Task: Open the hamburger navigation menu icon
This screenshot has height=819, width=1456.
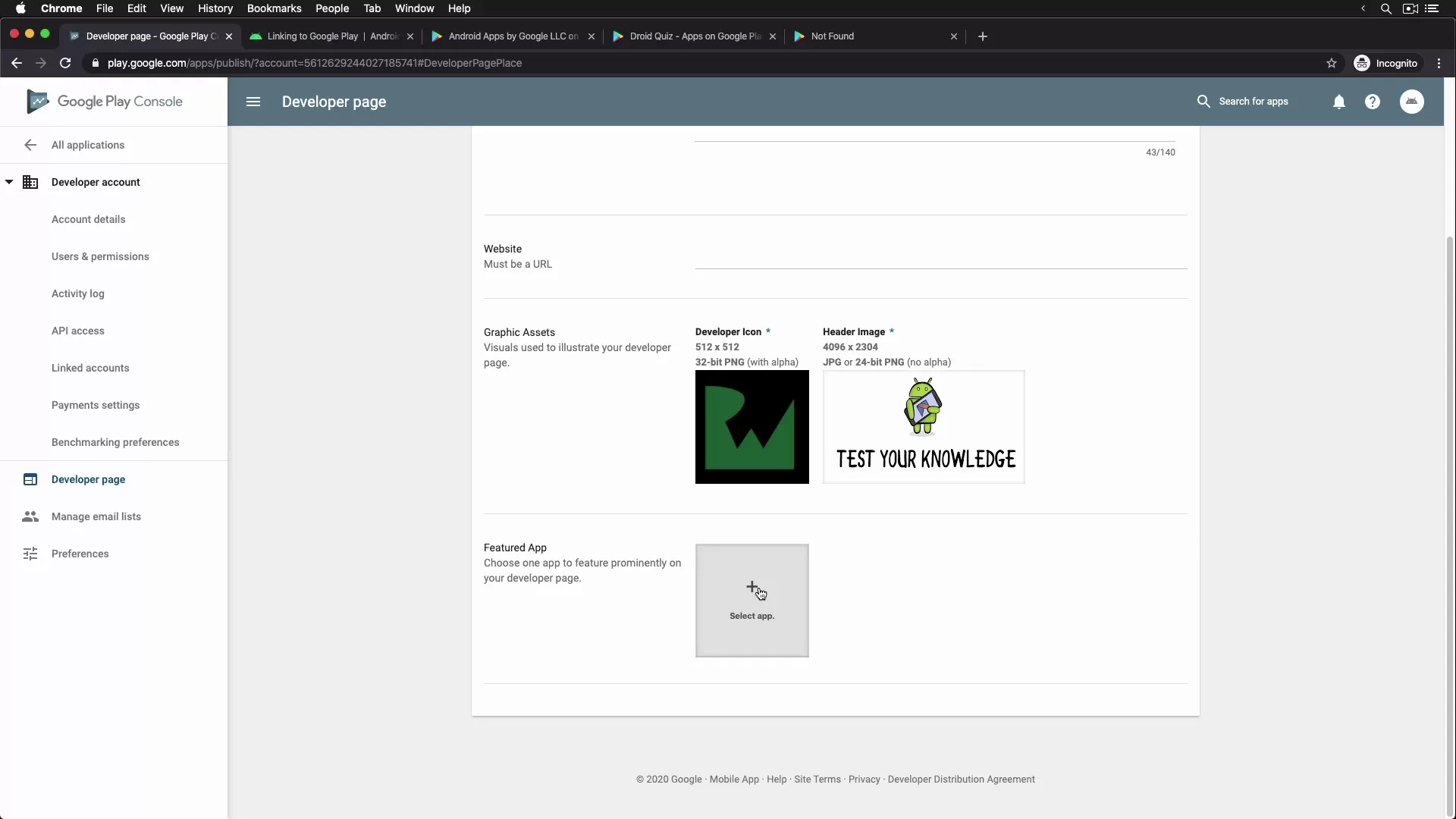Action: 253,102
